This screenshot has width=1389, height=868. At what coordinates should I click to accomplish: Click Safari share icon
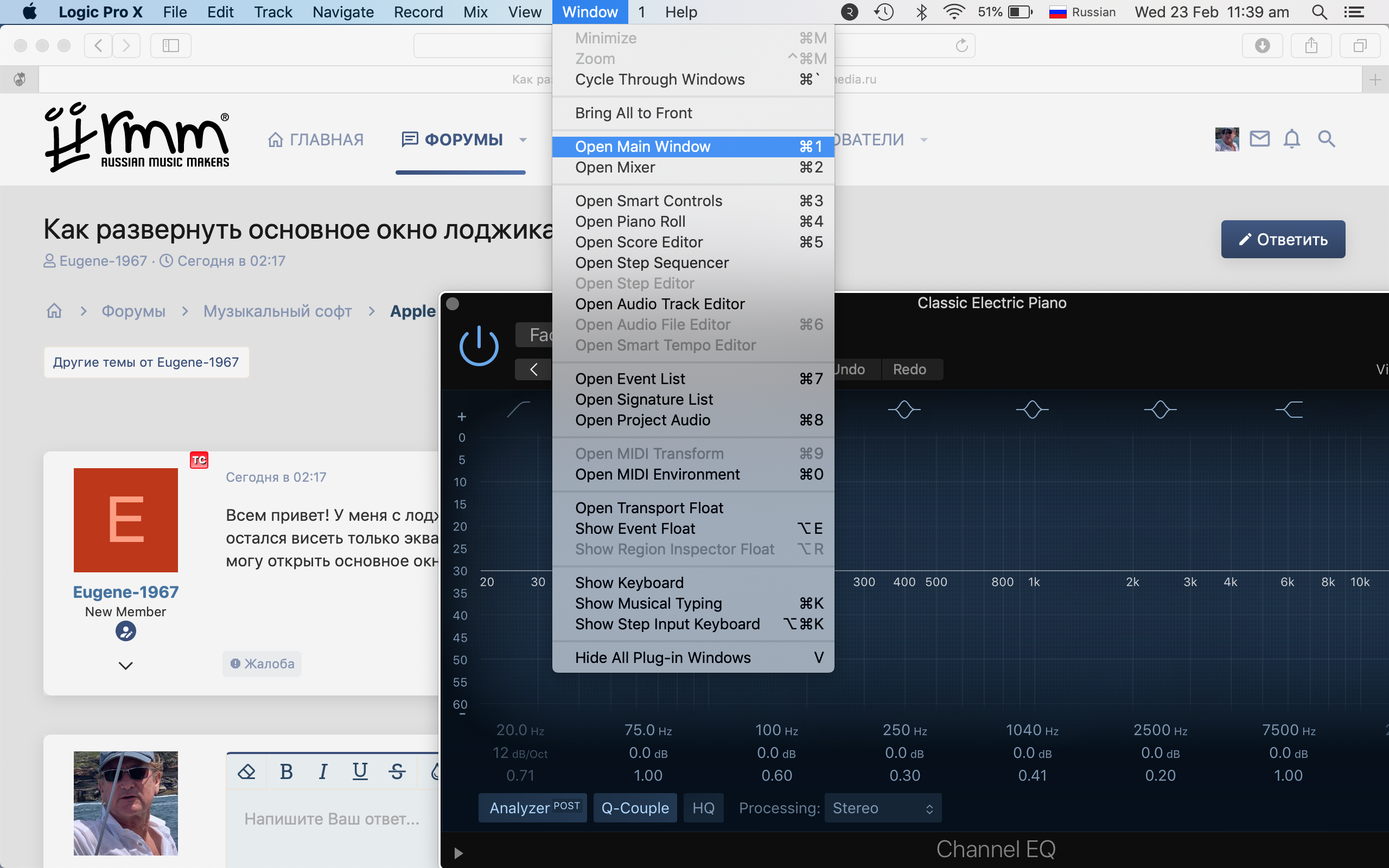tap(1311, 46)
